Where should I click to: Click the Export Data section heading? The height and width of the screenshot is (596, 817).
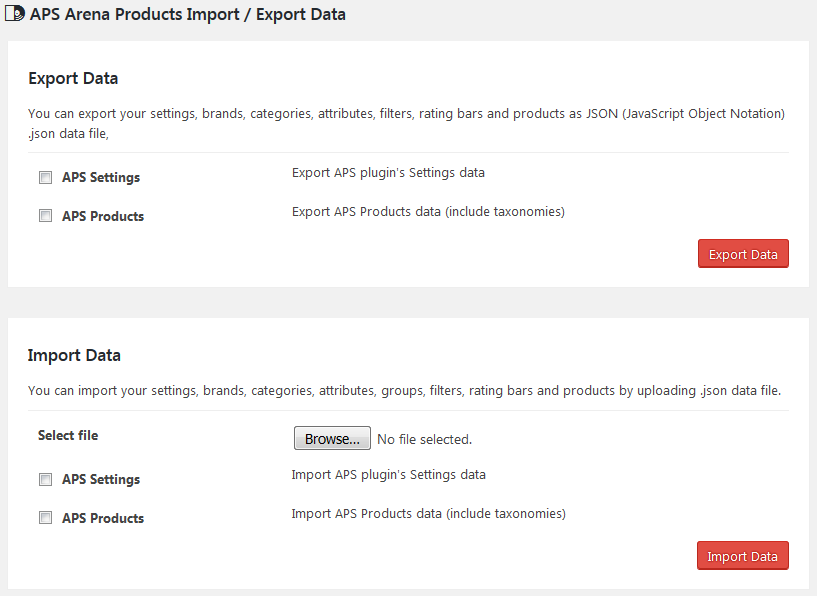[x=73, y=78]
